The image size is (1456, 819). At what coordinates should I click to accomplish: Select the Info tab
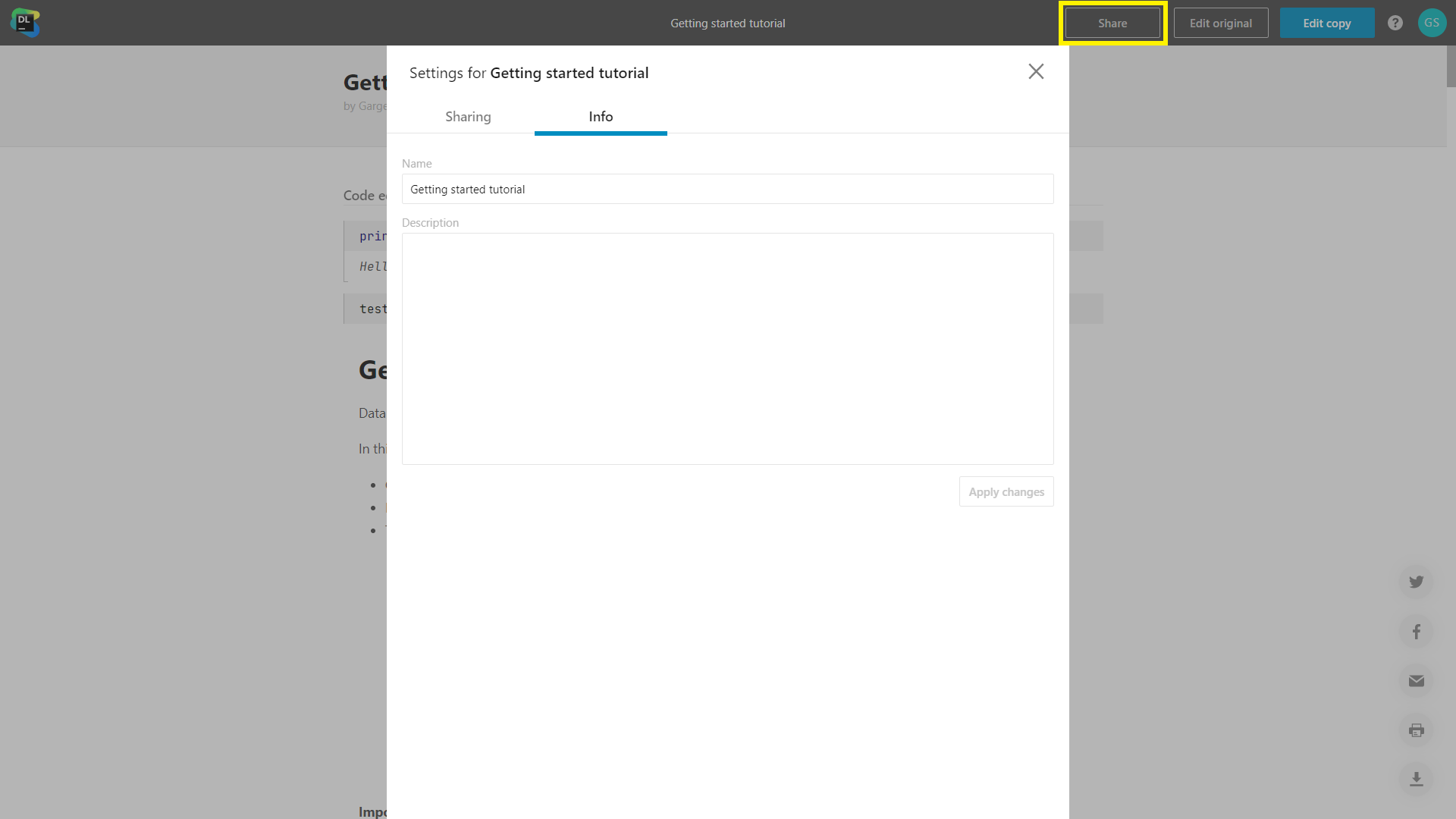tap(600, 116)
